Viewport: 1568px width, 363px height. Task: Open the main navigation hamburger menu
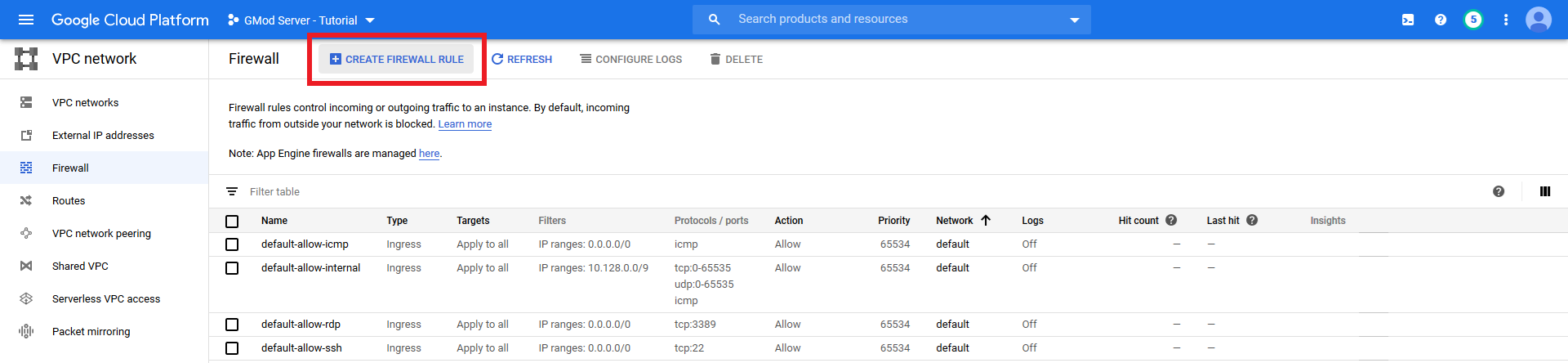pyautogui.click(x=26, y=20)
